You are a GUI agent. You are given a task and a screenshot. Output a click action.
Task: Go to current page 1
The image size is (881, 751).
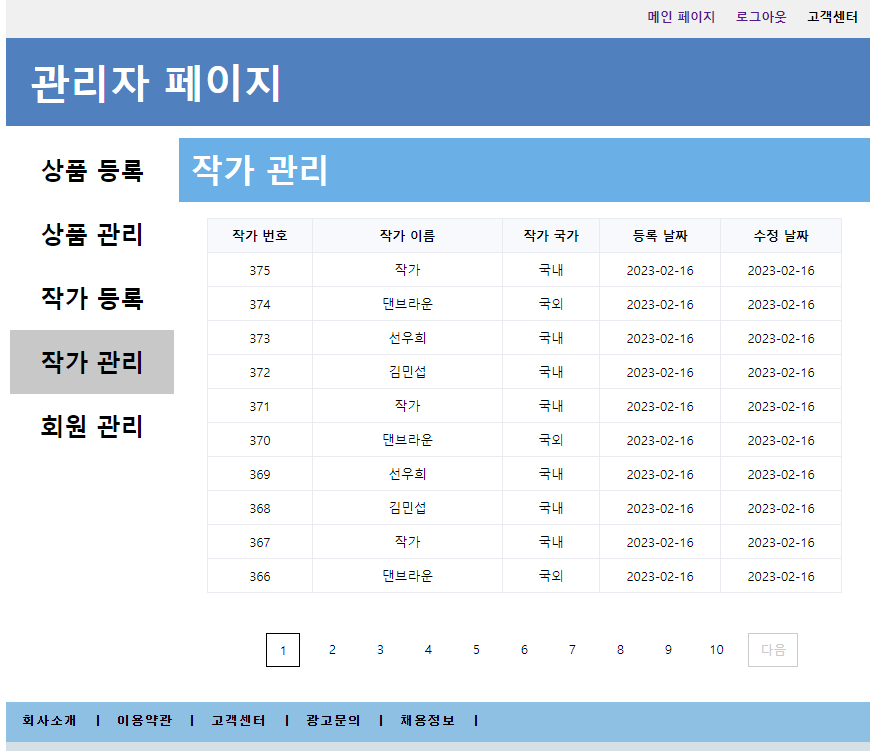click(x=283, y=650)
